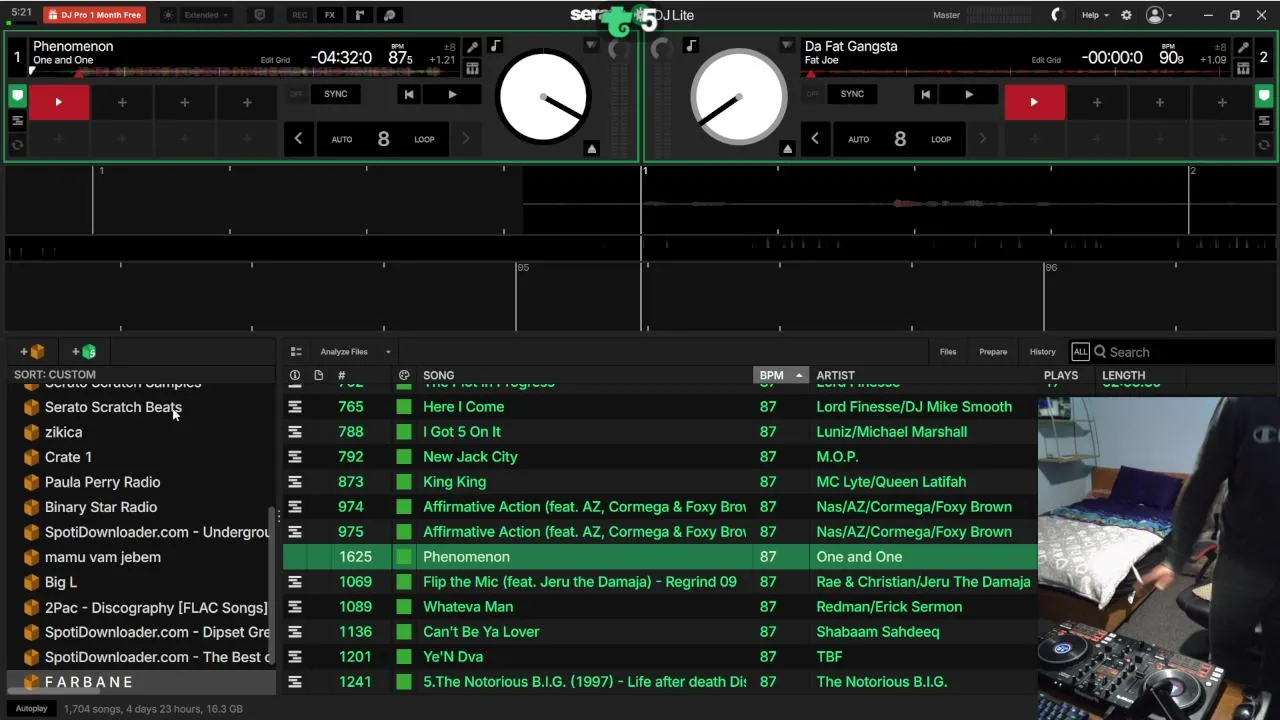Play deck 1

click(452, 94)
